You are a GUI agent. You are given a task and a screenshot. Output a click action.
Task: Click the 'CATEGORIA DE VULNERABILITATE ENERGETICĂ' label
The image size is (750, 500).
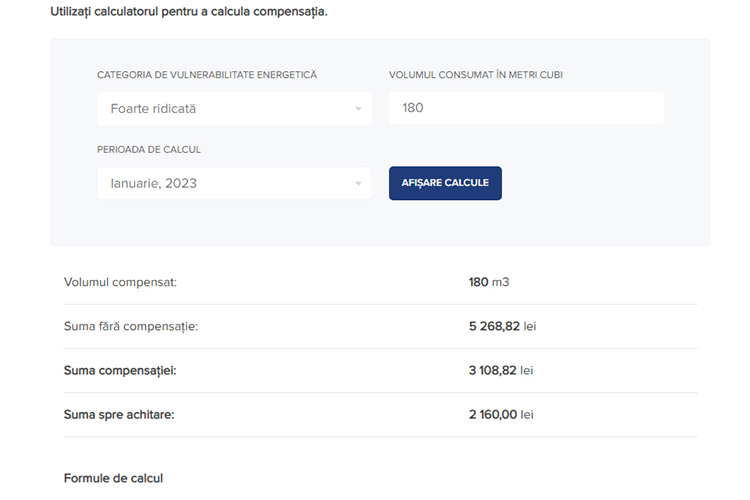(207, 75)
